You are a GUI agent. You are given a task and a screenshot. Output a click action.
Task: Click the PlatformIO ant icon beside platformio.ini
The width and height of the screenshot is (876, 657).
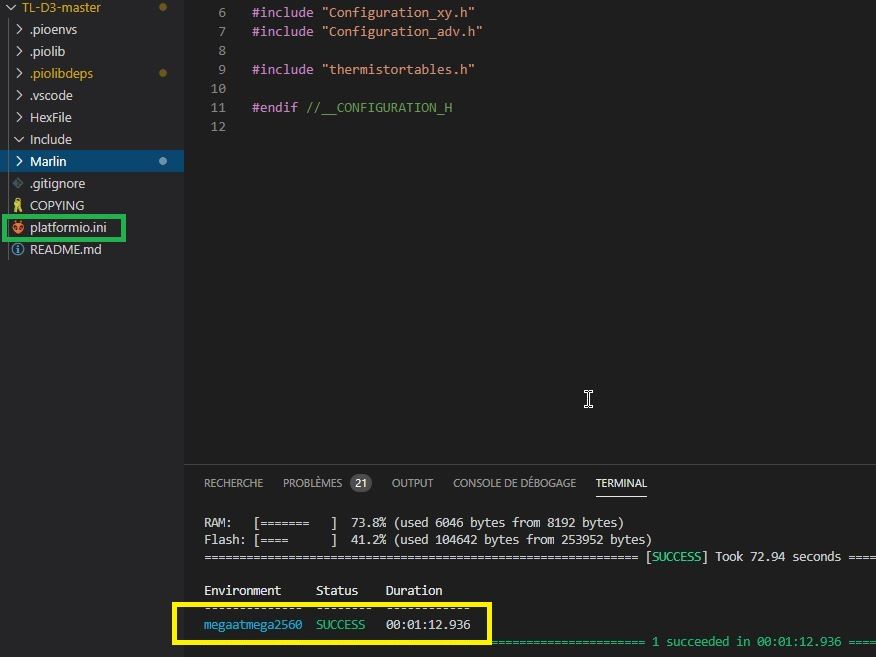click(x=18, y=227)
